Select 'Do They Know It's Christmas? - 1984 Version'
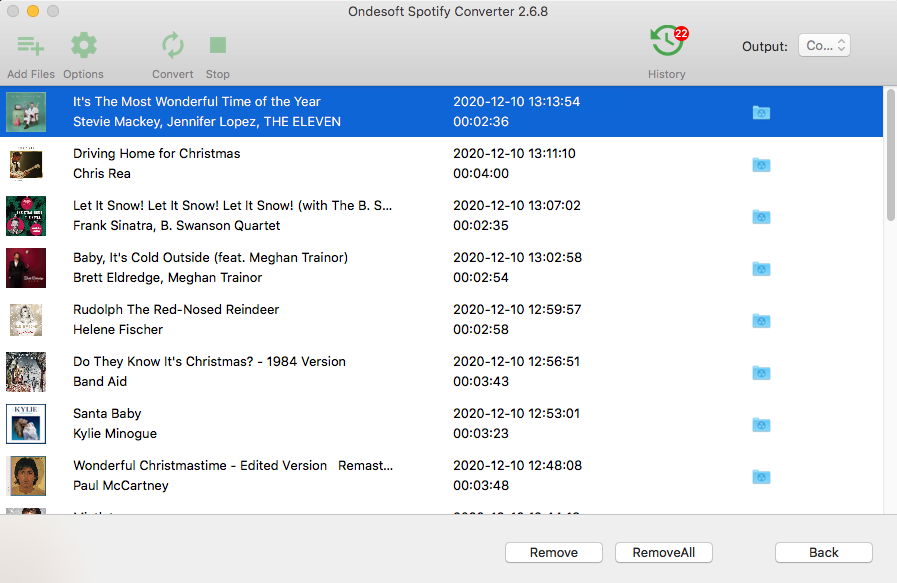This screenshot has width=897, height=583. coord(209,362)
